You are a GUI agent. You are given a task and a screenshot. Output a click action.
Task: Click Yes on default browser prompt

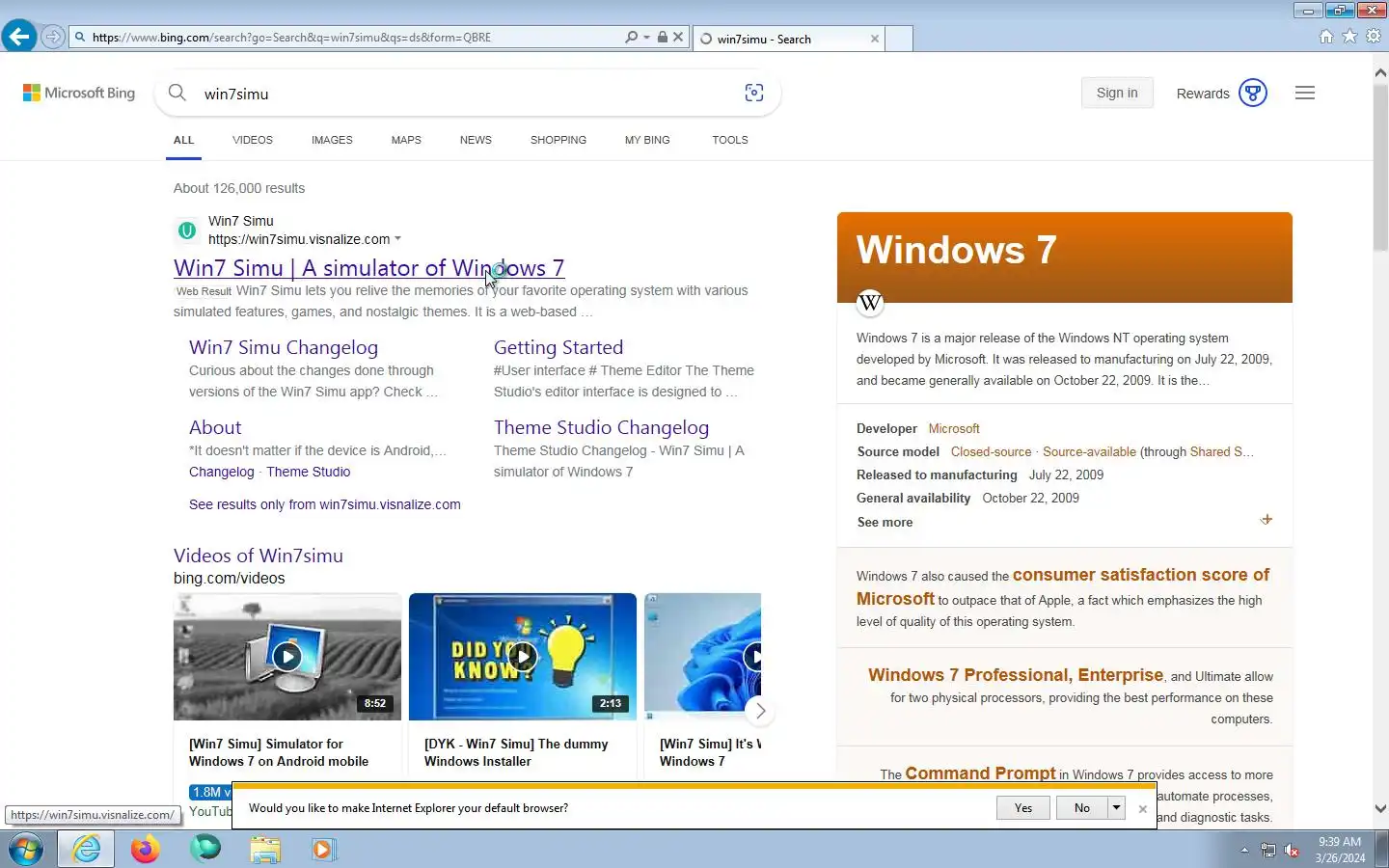pos(1023,808)
